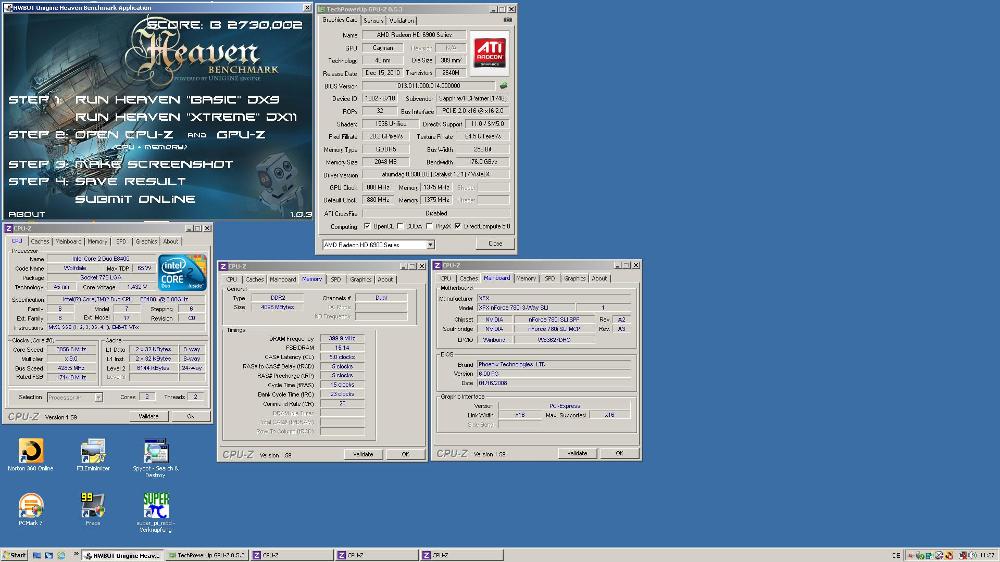Viewport: 1000px width, 562px height.
Task: Click Submit Online in the Heaven window
Action: click(x=135, y=199)
